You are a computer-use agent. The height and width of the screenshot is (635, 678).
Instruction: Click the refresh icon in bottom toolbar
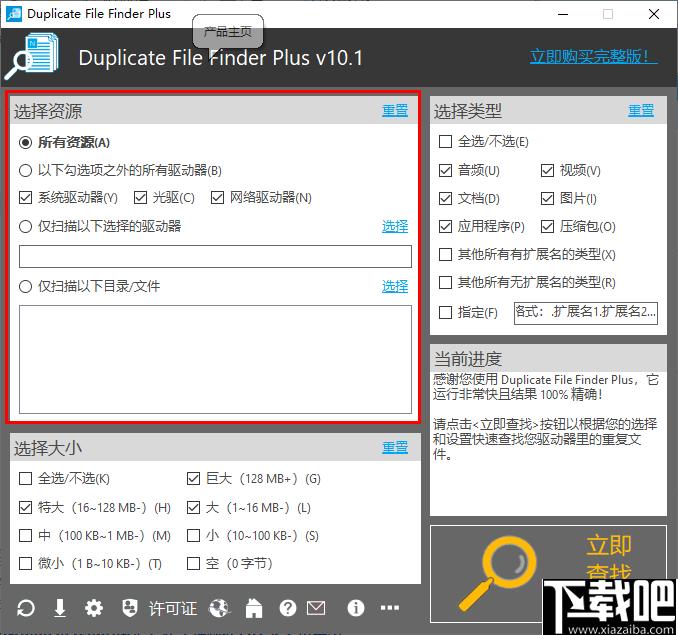[x=26, y=608]
